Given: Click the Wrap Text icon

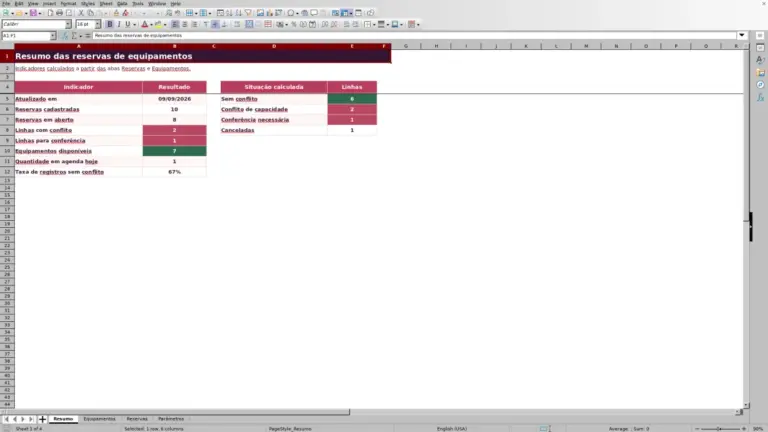Looking at the screenshot, I should point(237,24).
